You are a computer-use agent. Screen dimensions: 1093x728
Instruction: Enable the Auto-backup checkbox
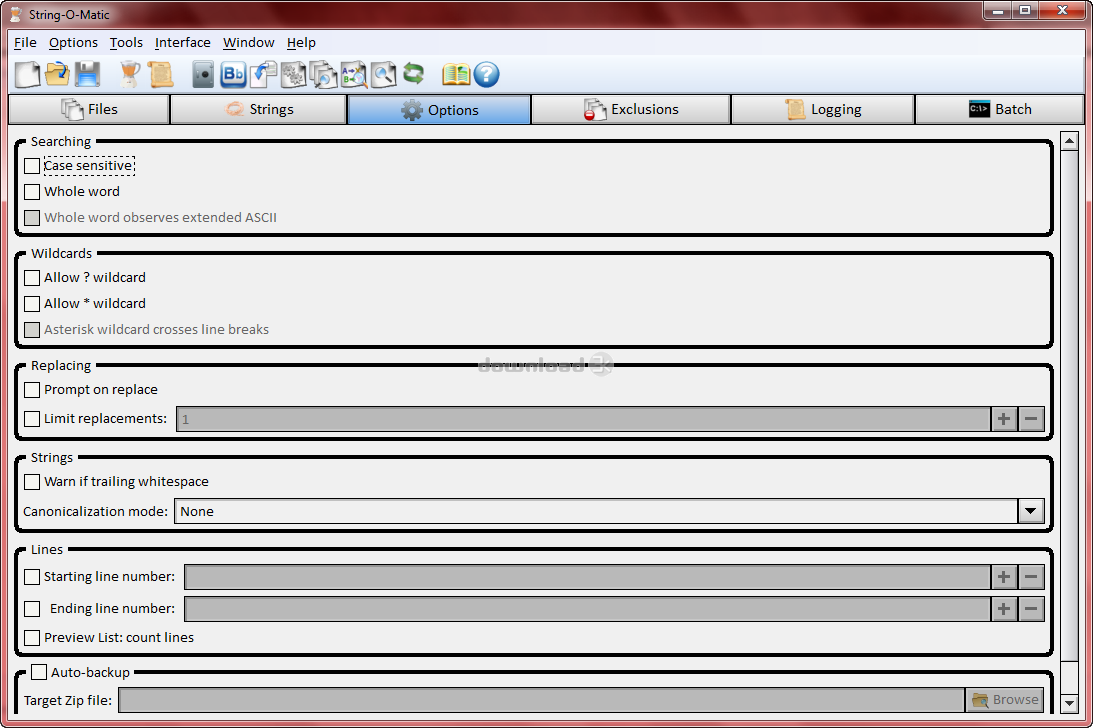coord(40,672)
